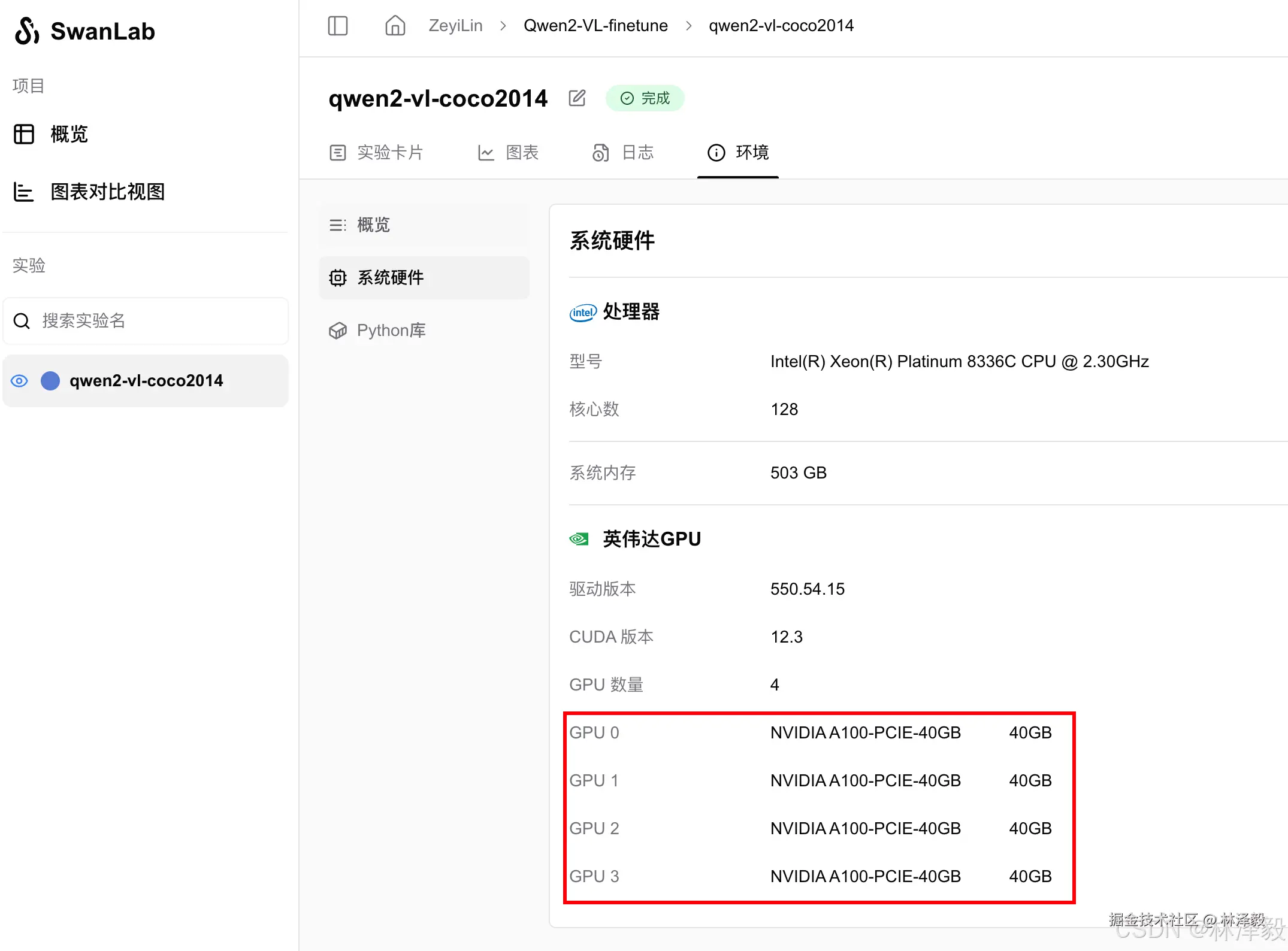Click ZeyiLin in the breadcrumb
Image resolution: width=1288 pixels, height=951 pixels.
point(455,26)
